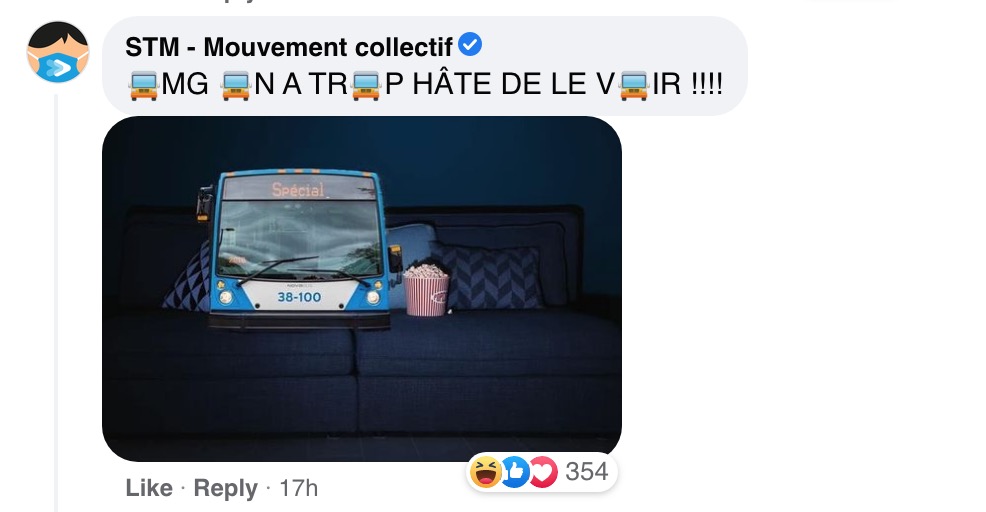Viewport: 986px width, 512px height.
Task: Click the bus emoji inside V IR
Action: click(x=633, y=85)
